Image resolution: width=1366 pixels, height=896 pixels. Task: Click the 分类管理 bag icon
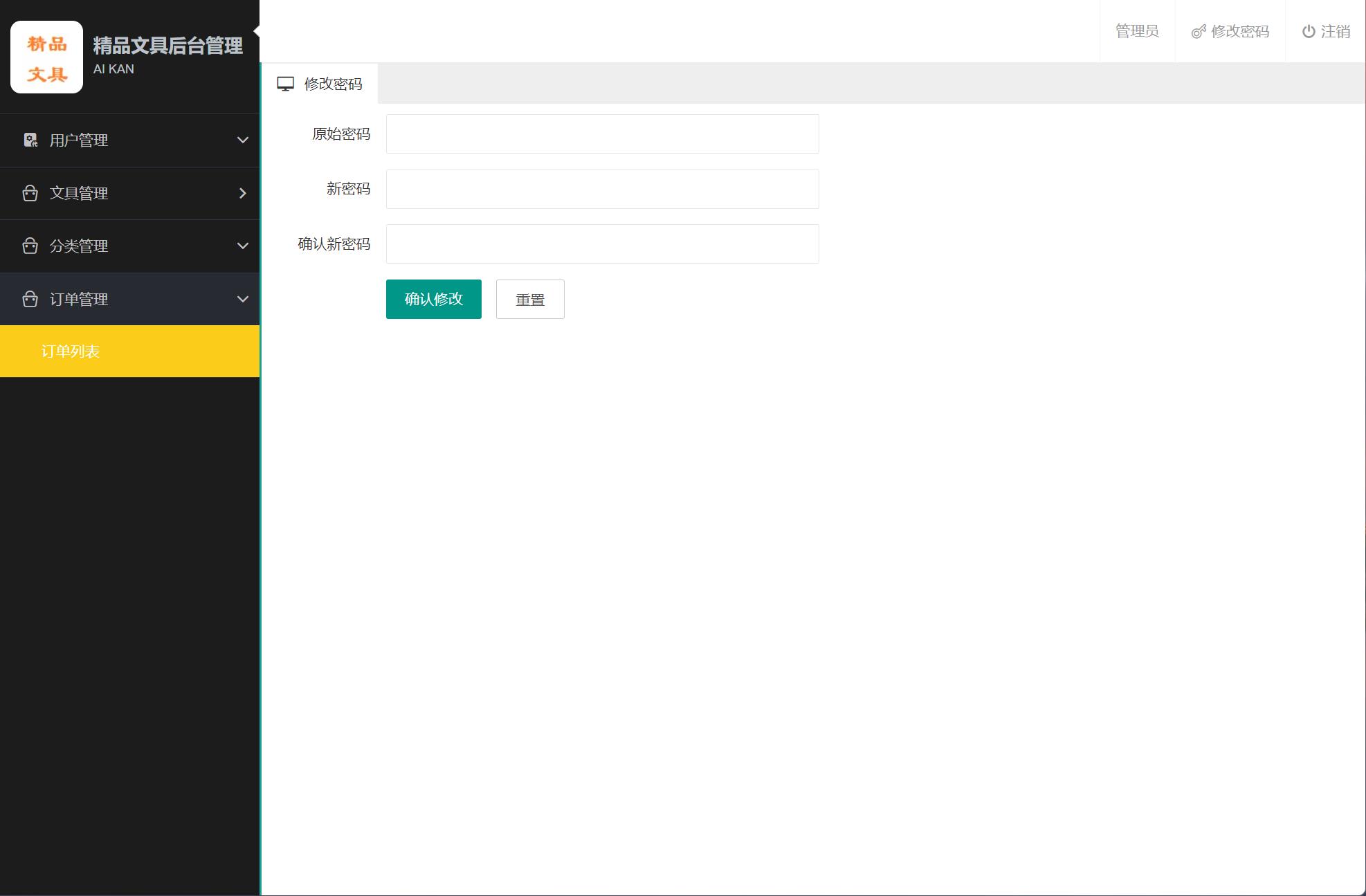pyautogui.click(x=30, y=246)
